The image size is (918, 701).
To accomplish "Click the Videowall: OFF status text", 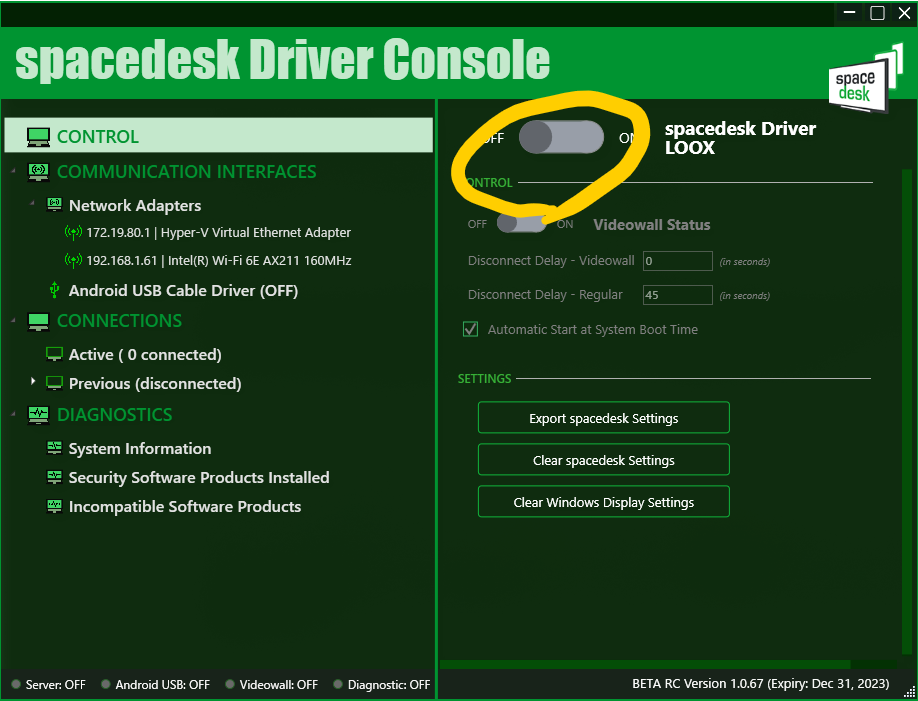I will (x=279, y=685).
